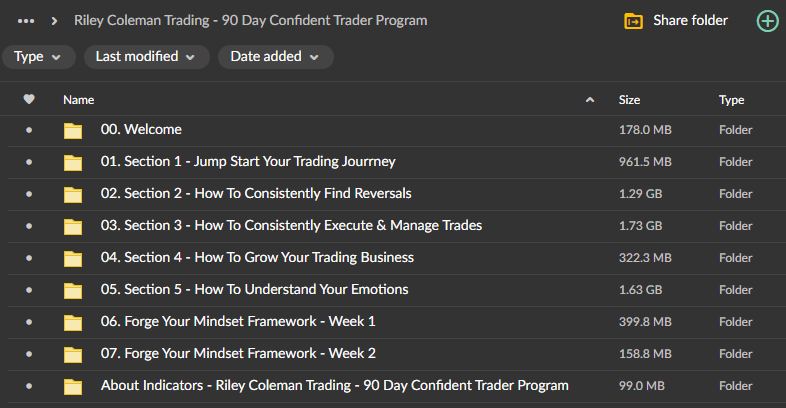This screenshot has height=408, width=786.
Task: Click the folder icon for Section 2 row
Action: coord(73,194)
